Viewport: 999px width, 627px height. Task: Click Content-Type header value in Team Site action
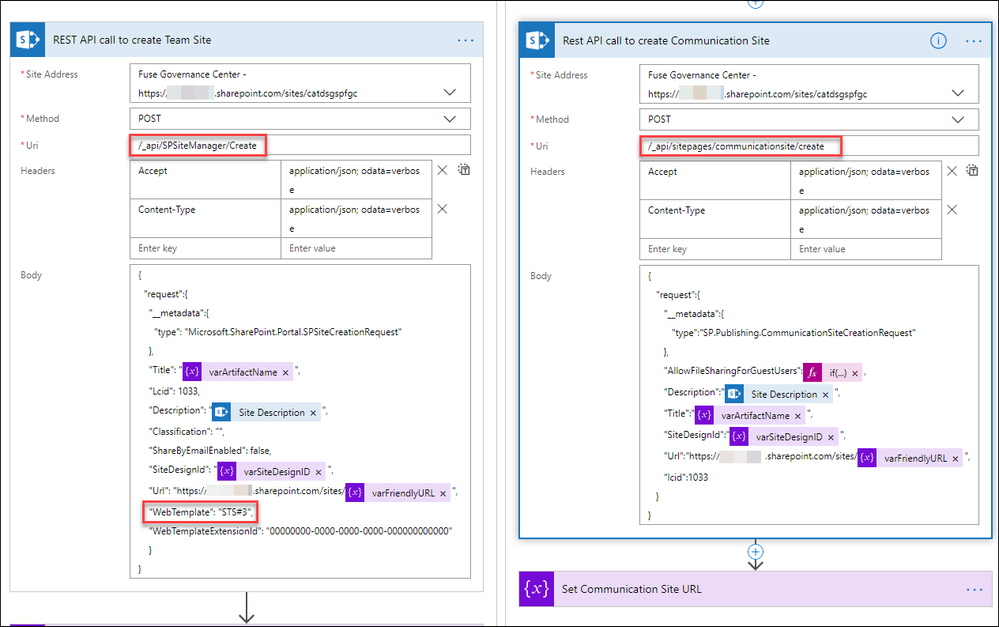pos(356,219)
